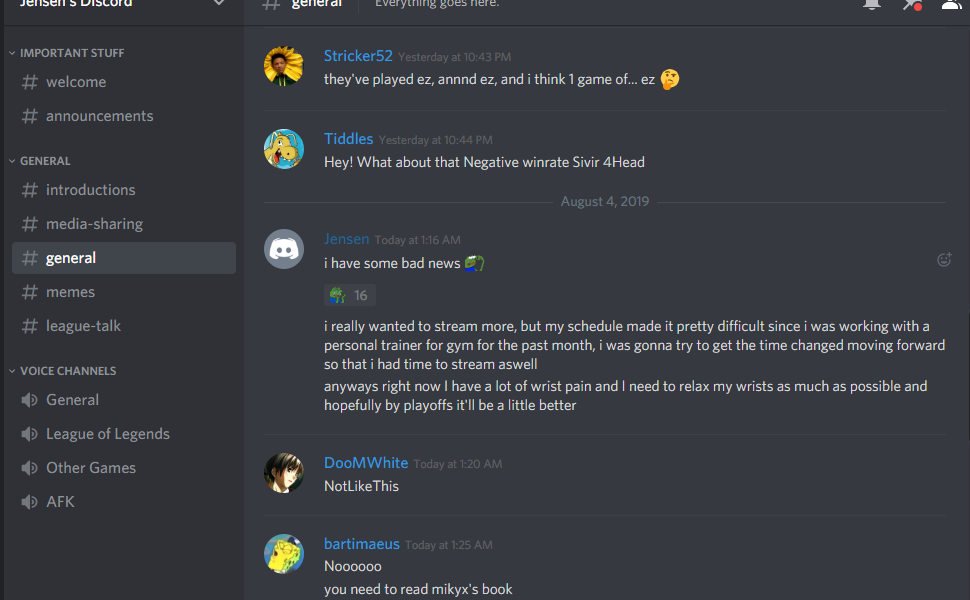Click the notification bell icon

pyautogui.click(x=872, y=4)
